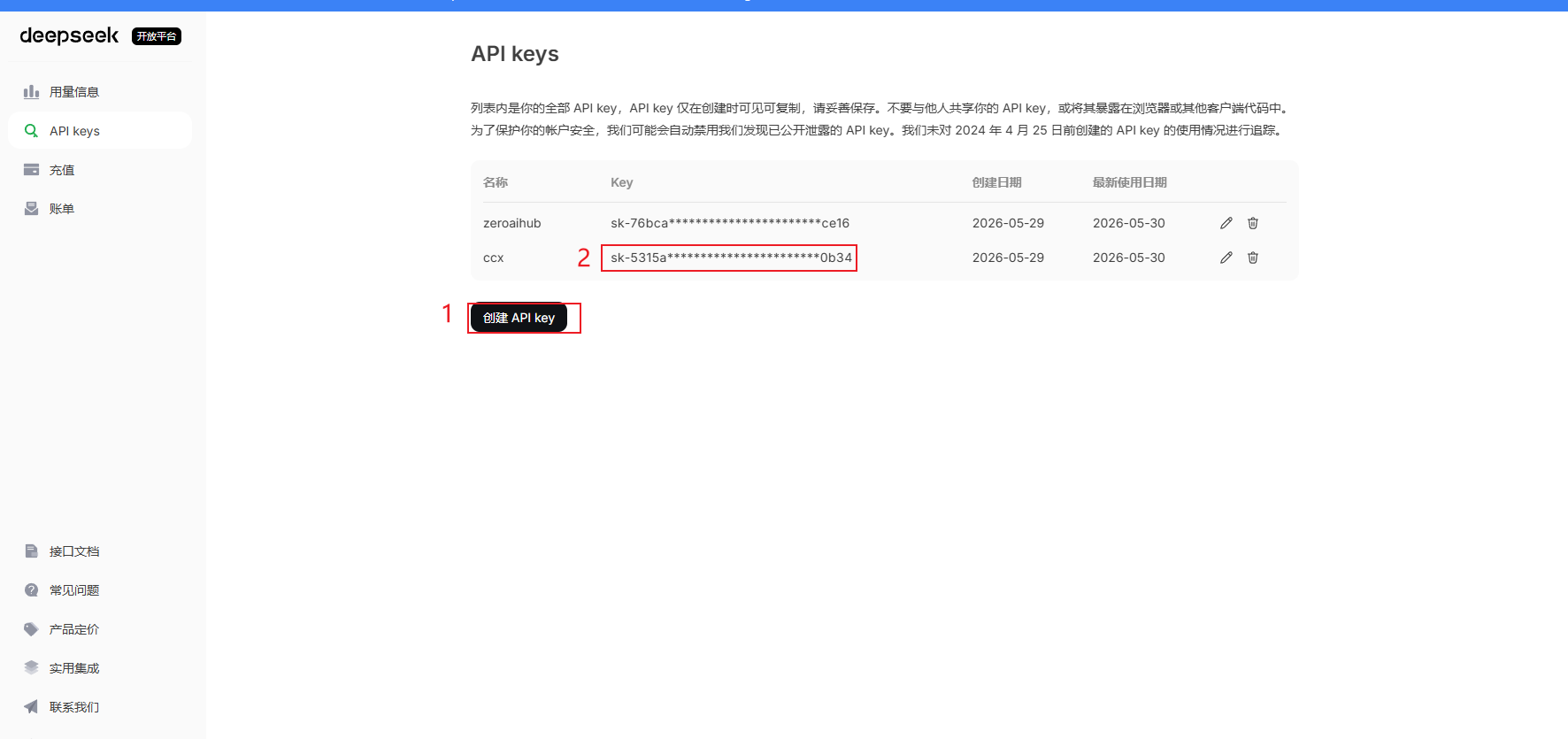
Task: Click ccx's creation date 2026-05-29
Action: click(1008, 258)
